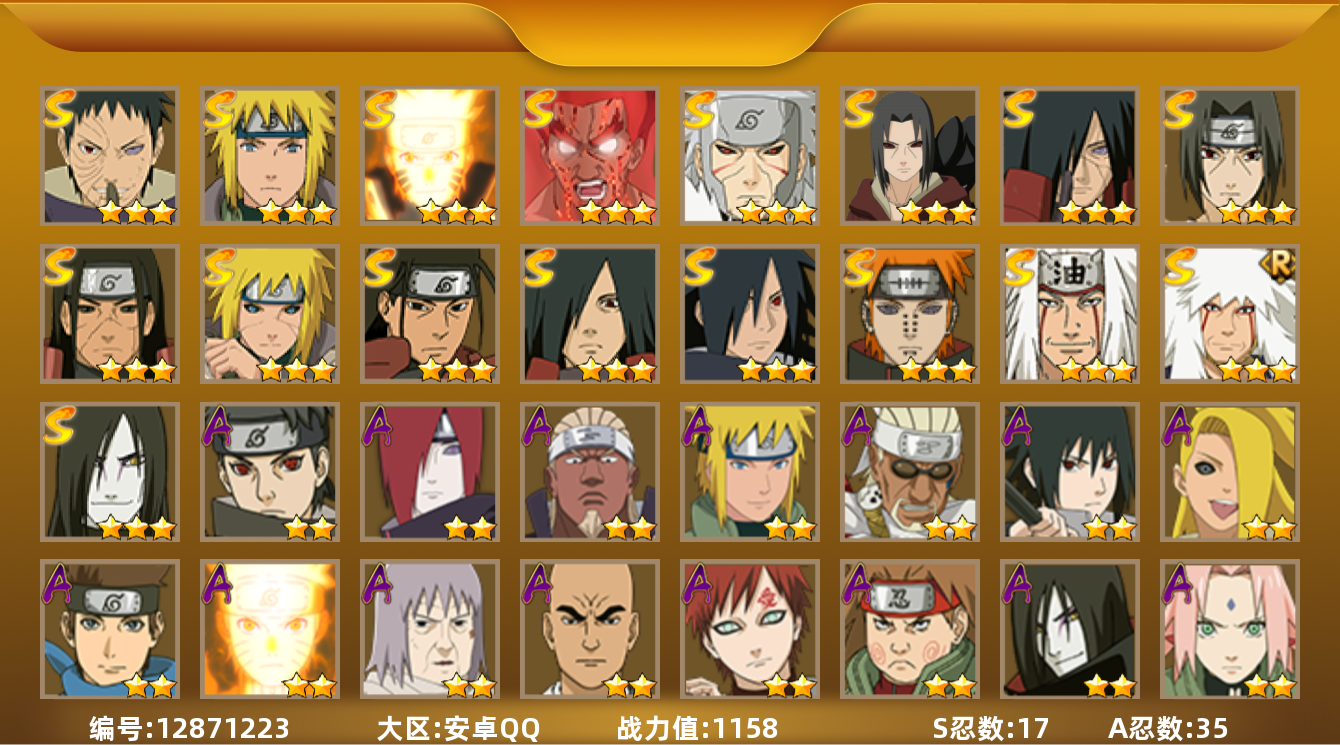Select the golden glowing two-star A-rank ninja

tap(269, 630)
